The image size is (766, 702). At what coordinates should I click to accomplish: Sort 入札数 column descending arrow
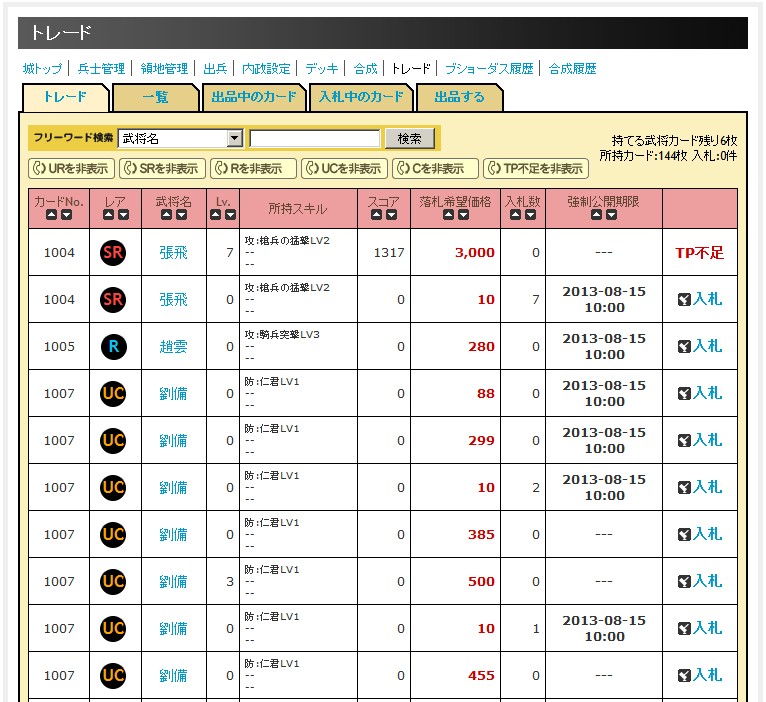531,215
